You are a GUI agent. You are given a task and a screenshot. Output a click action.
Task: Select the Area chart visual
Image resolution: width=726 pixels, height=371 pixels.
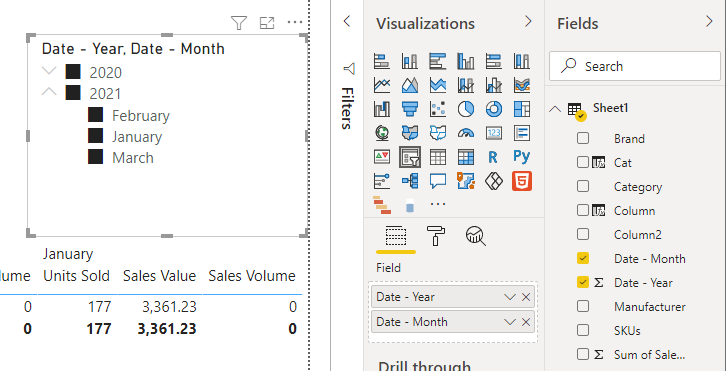[410, 85]
